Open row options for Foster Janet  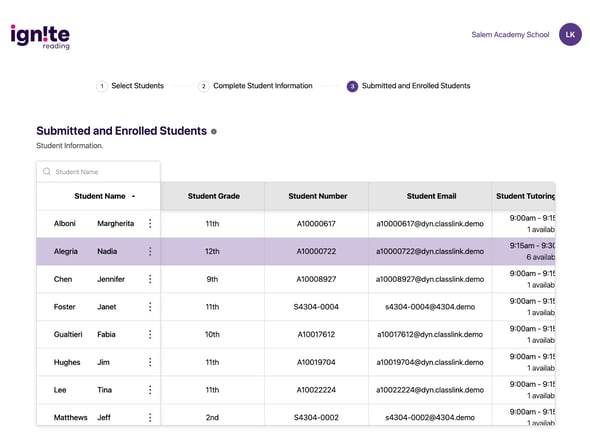pyautogui.click(x=150, y=307)
